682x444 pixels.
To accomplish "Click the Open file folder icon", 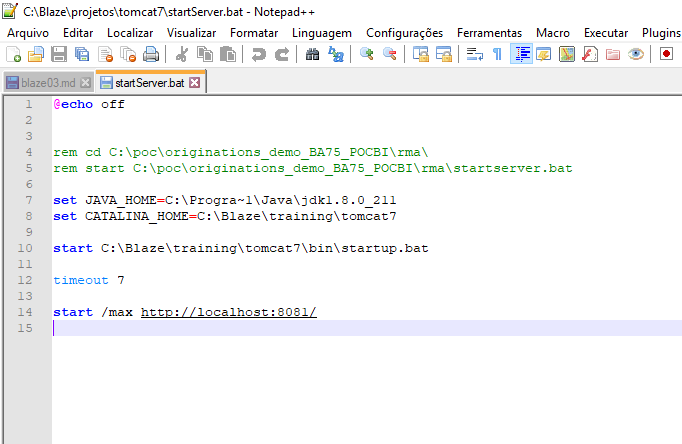I will [36, 54].
